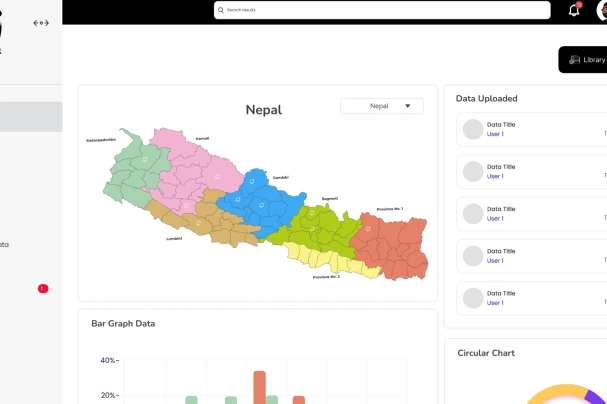Image resolution: width=607 pixels, height=404 pixels.
Task: Select the highlighted sidebar menu item
Action: 31,117
